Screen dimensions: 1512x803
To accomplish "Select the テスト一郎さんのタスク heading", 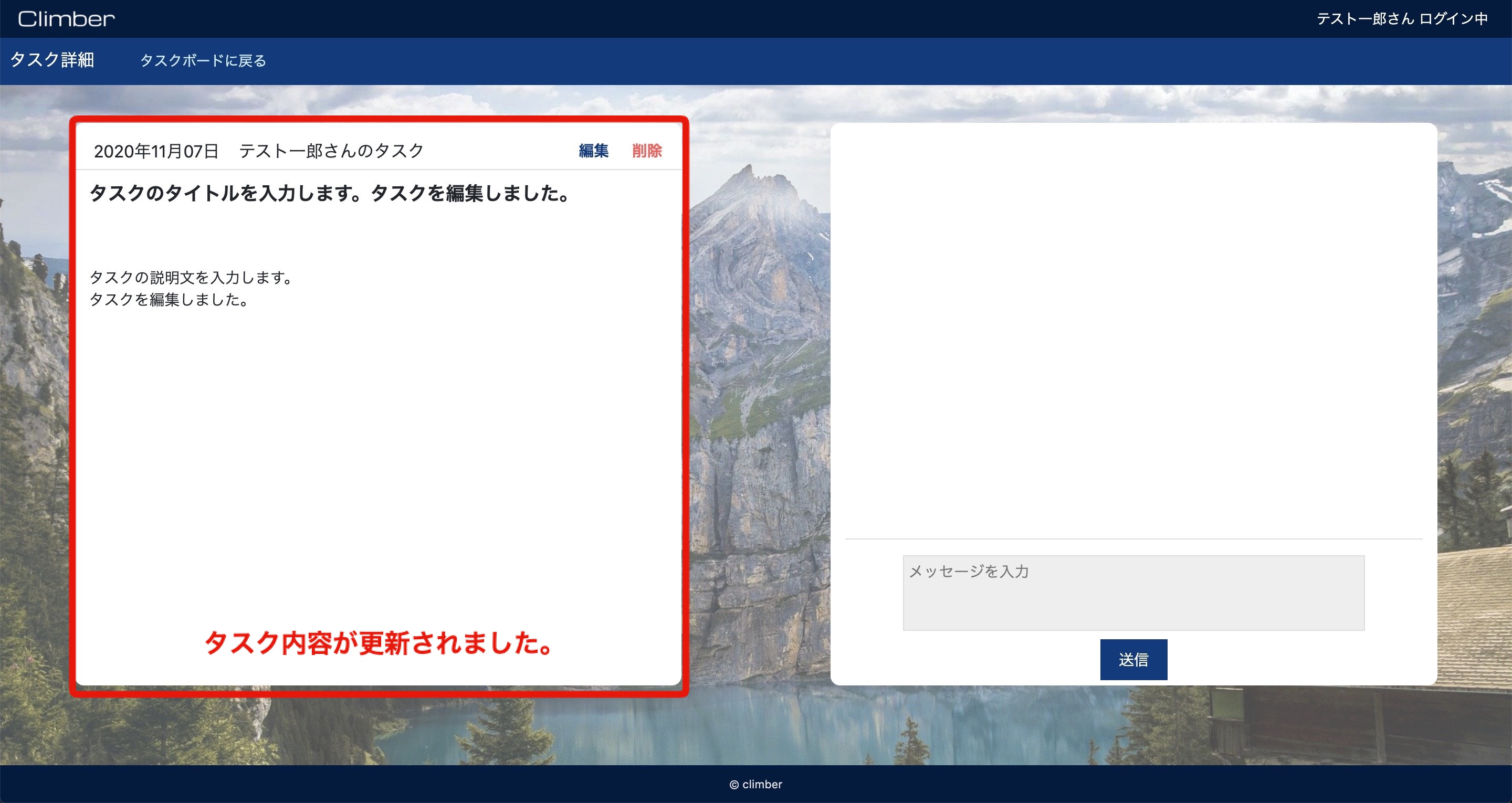I will point(332,150).
